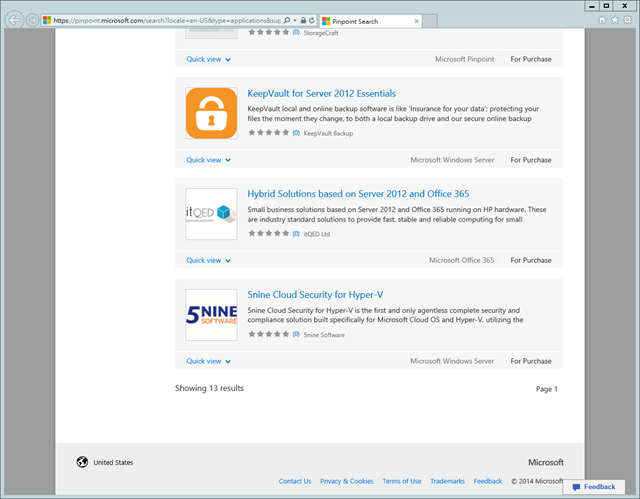Open KeepVault for Server 2012 Essentials link
This screenshot has width=640, height=499.
point(322,93)
